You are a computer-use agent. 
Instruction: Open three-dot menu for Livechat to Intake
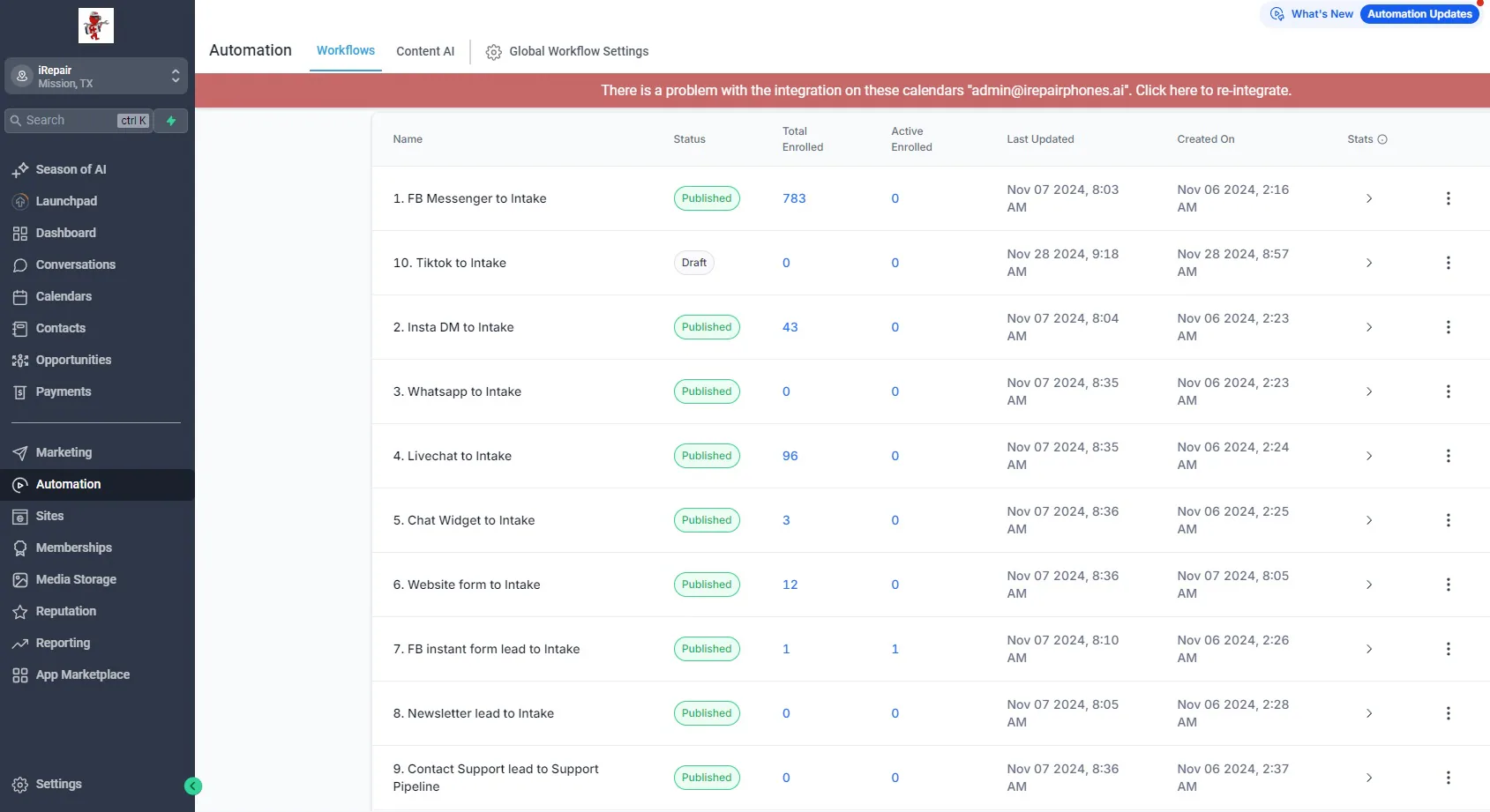coord(1448,456)
